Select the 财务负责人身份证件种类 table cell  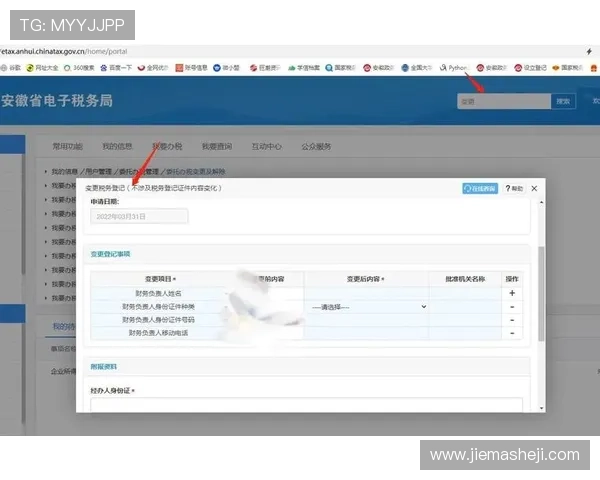[158, 307]
